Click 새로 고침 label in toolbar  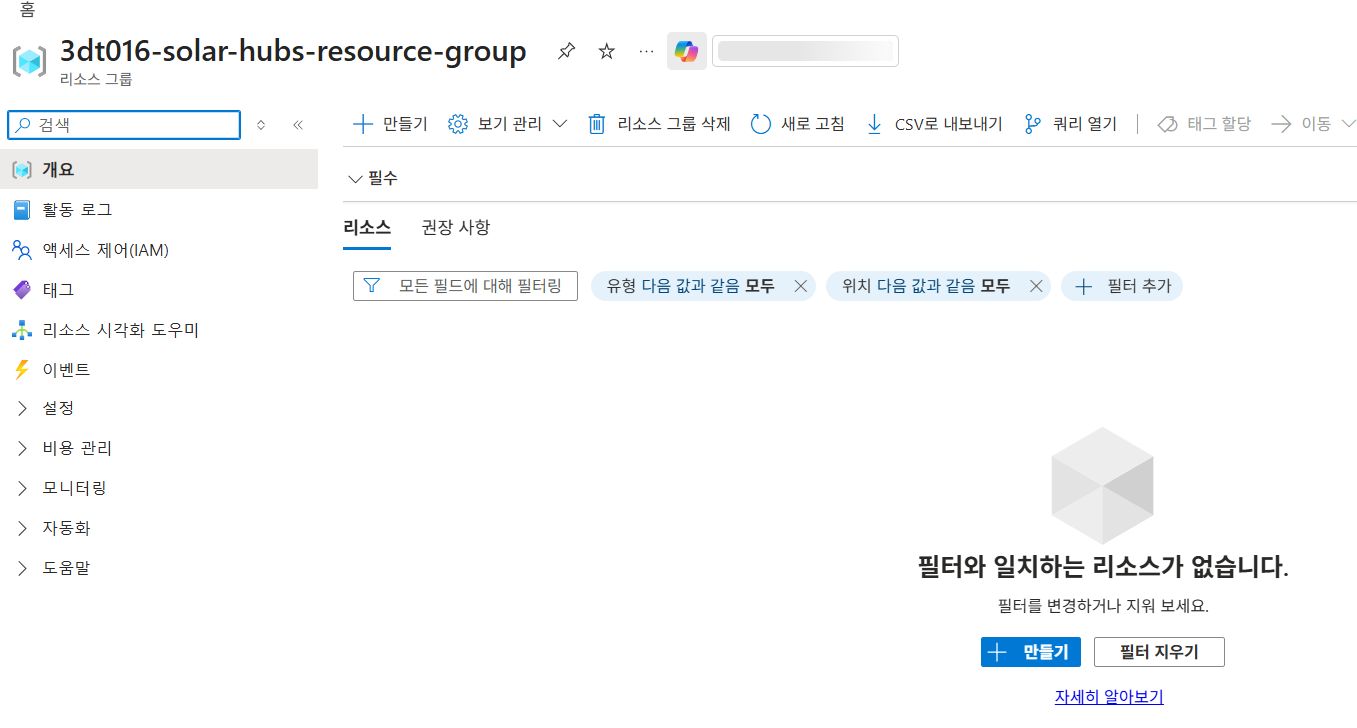[x=812, y=124]
